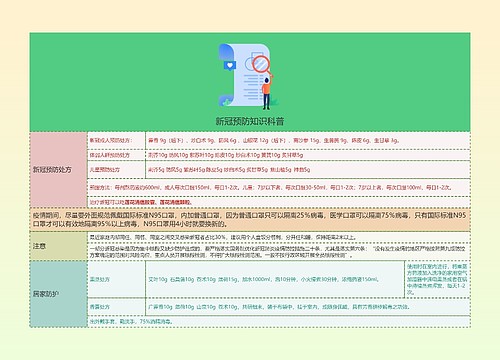Click the children's ingredient row with 防风5g
This screenshot has height=360, width=500.
click(x=308, y=170)
